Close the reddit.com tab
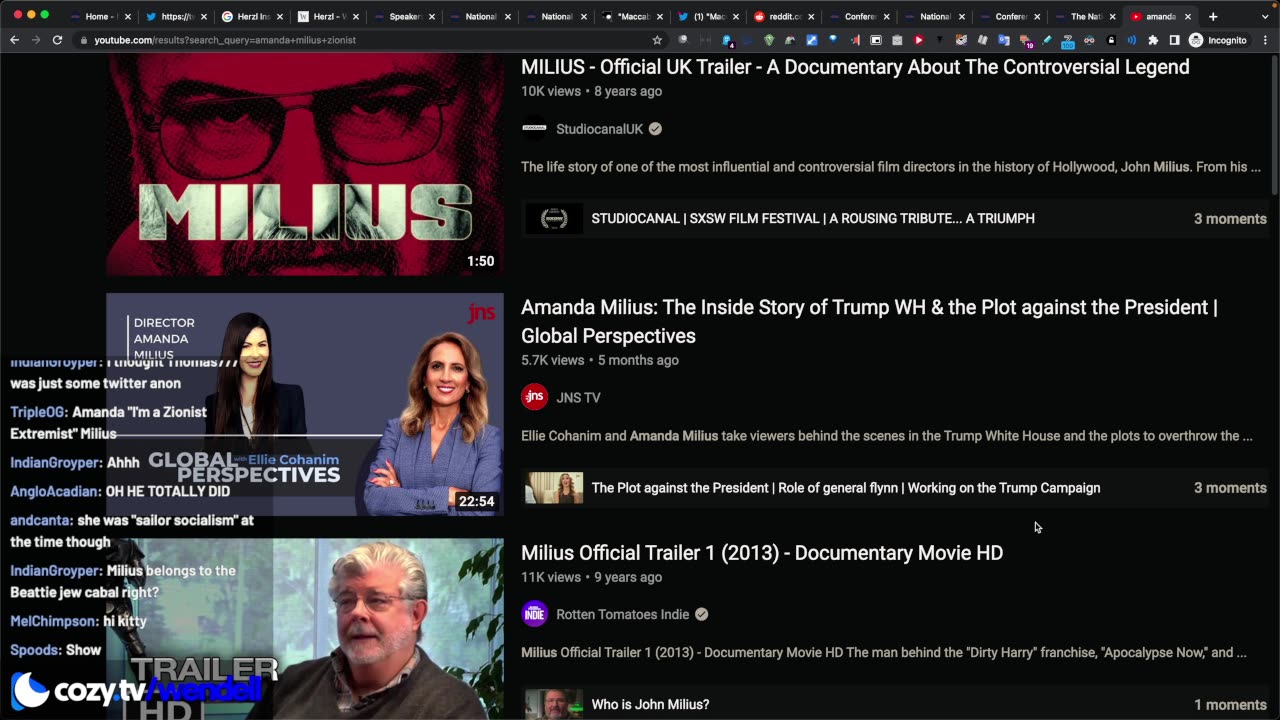This screenshot has height=720, width=1280. (810, 16)
